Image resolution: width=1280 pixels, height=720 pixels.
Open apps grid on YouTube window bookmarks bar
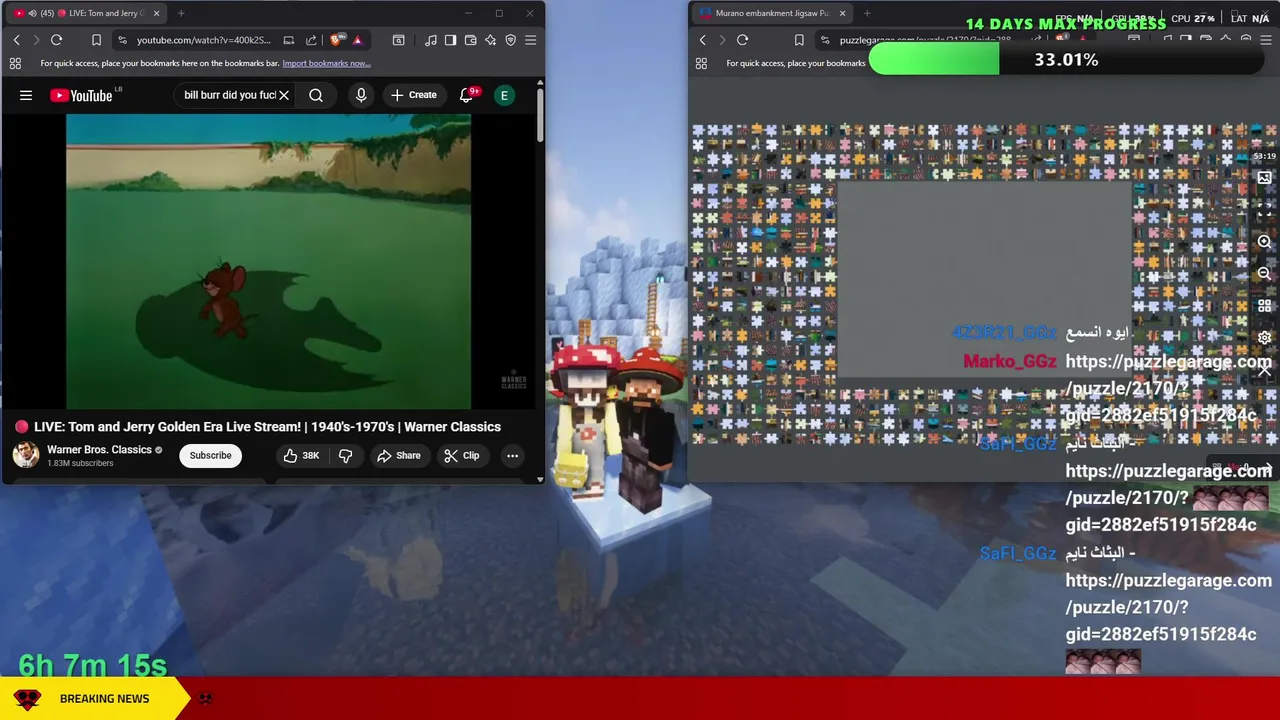click(15, 63)
